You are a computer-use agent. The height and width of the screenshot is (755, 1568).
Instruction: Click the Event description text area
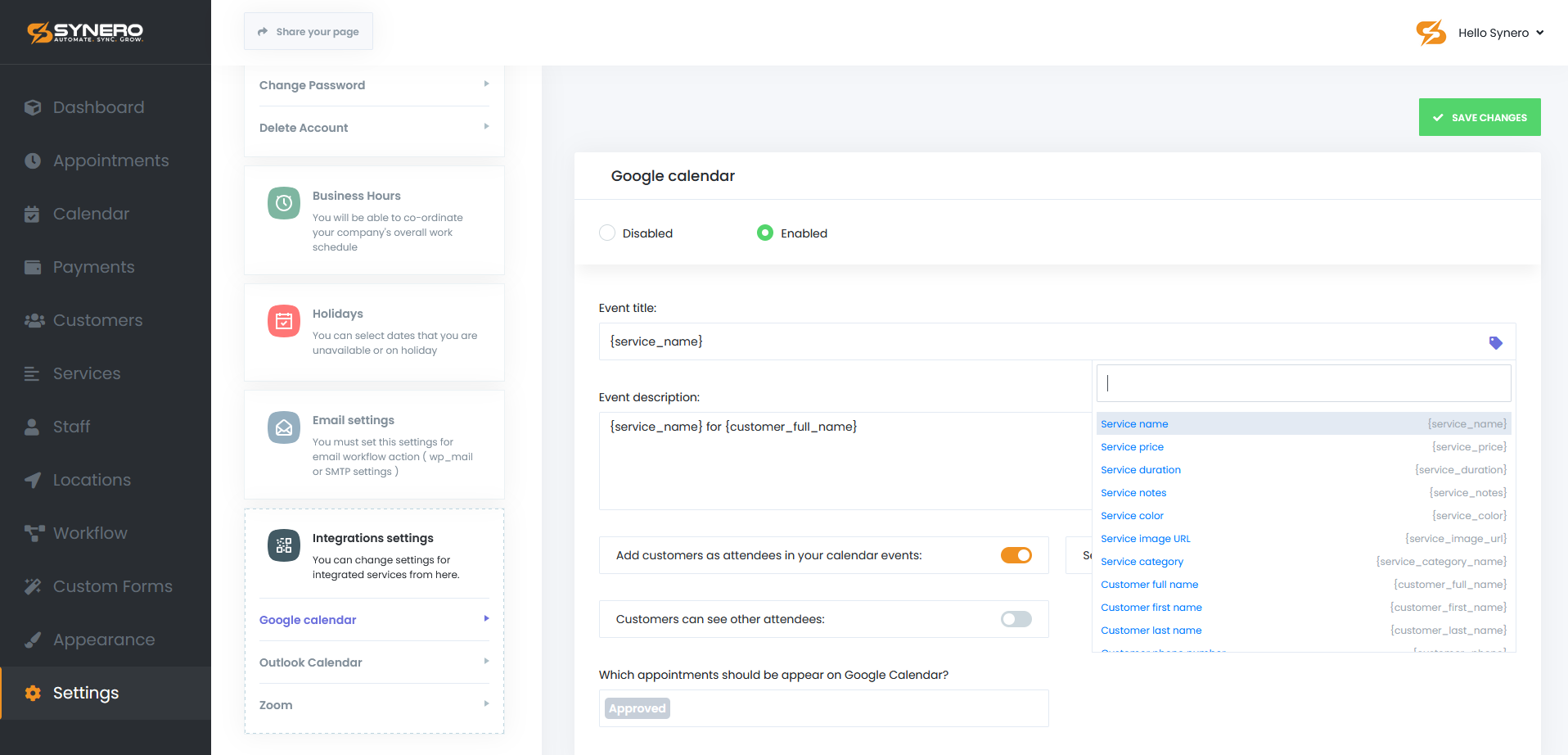[845, 461]
